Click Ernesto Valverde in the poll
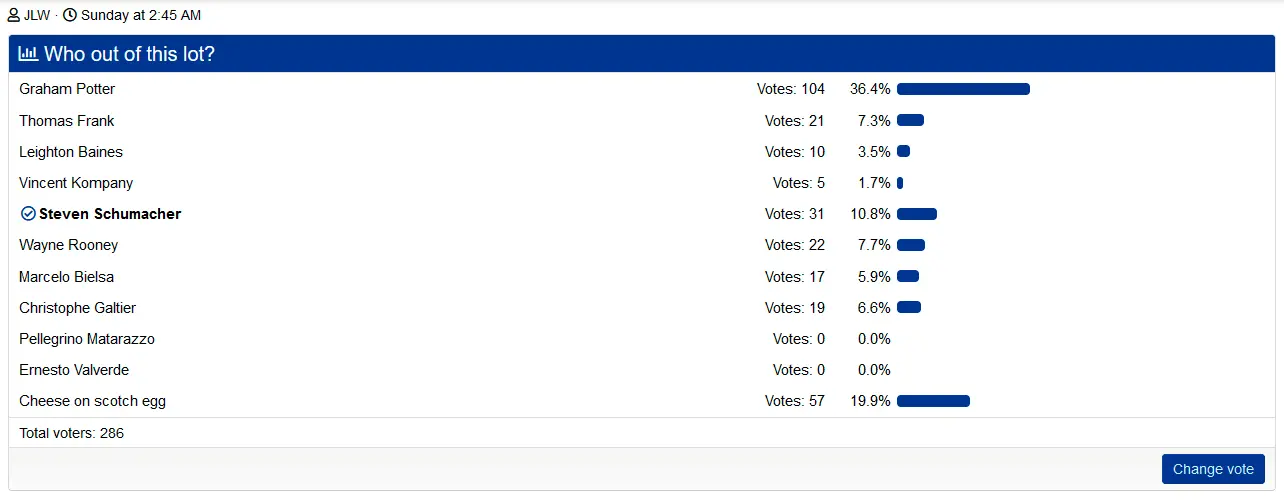Viewport: 1284px width, 501px height. (x=74, y=370)
